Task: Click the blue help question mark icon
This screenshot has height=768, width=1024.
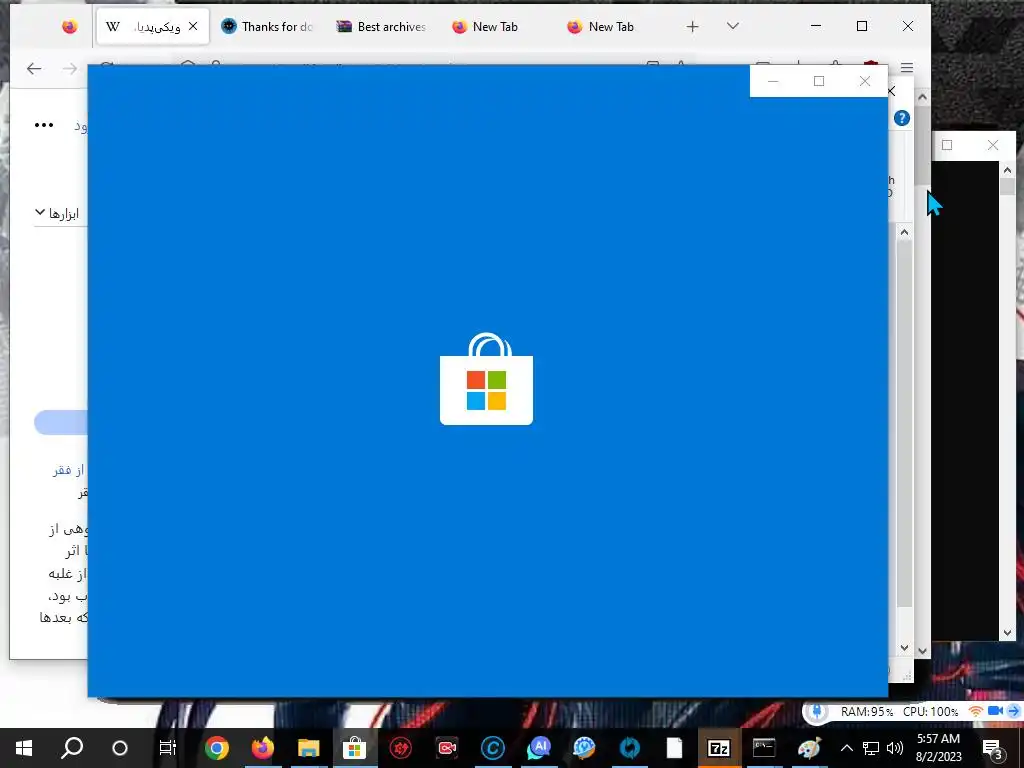Action: pos(902,118)
